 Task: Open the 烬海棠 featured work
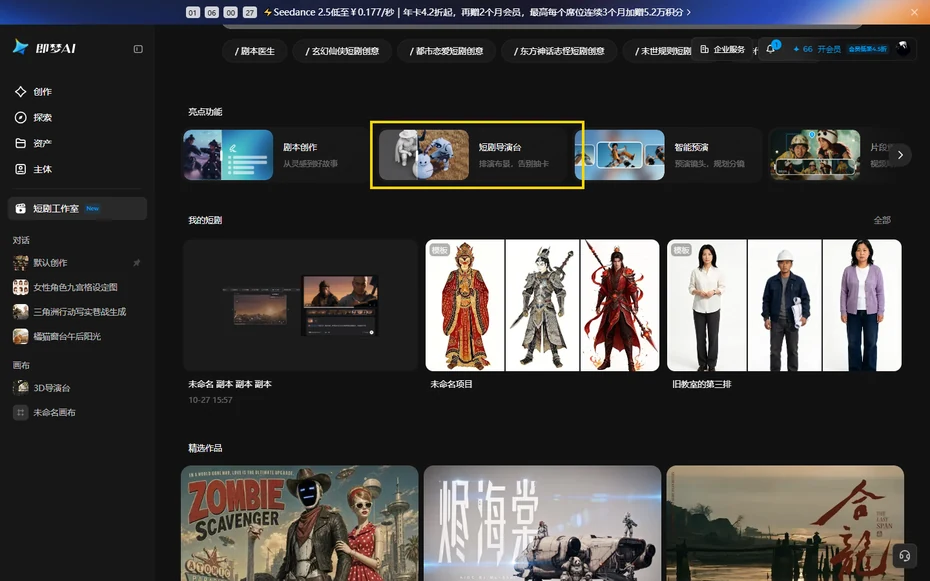pos(542,523)
